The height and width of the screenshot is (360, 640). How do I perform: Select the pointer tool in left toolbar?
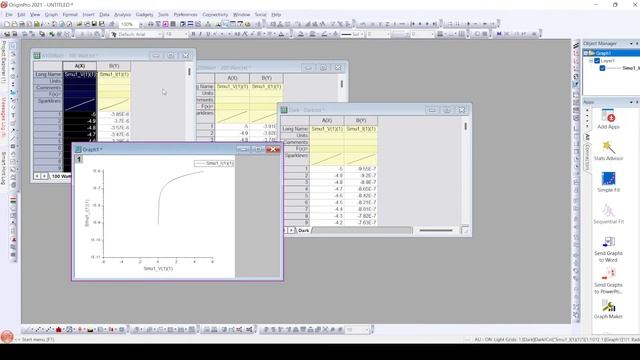13,45
